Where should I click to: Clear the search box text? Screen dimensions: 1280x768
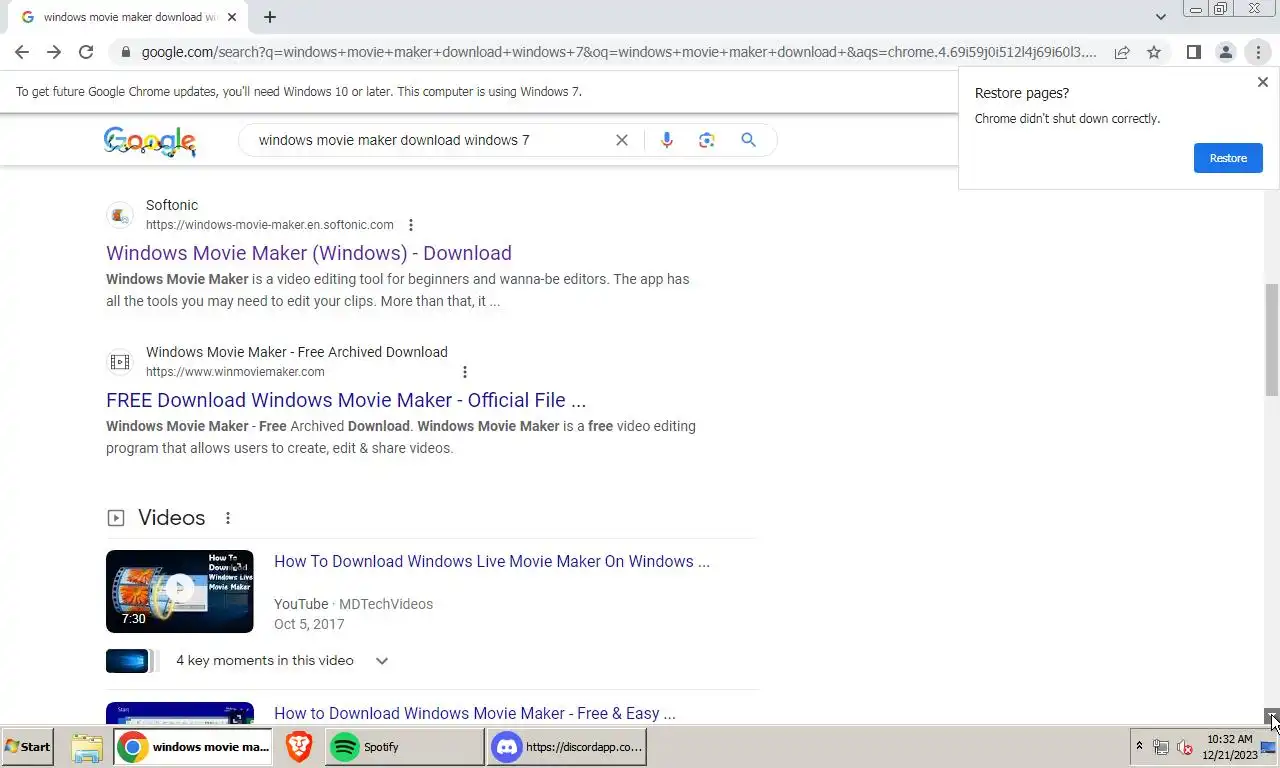pos(622,140)
